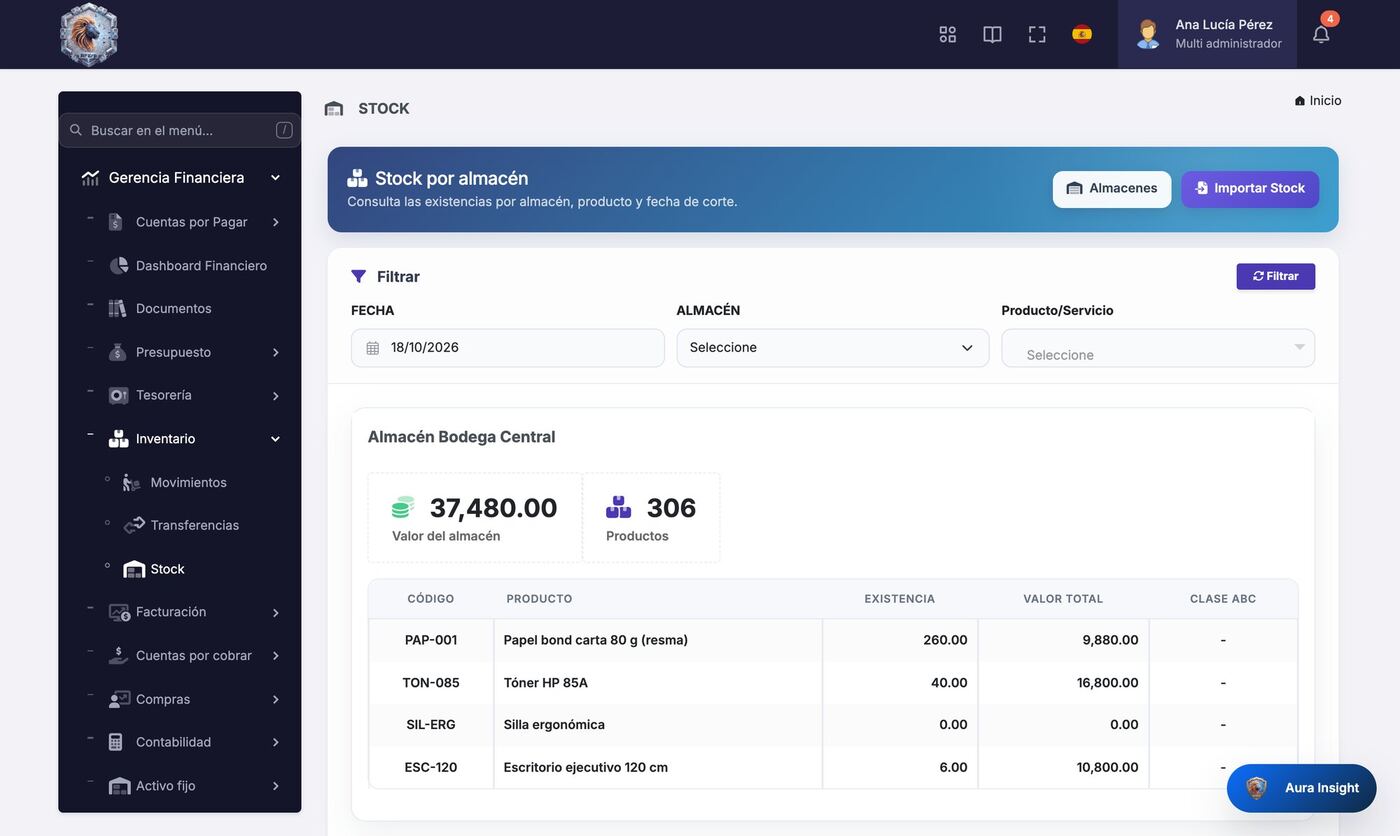
Task: Open the book documentation icon
Action: (992, 34)
